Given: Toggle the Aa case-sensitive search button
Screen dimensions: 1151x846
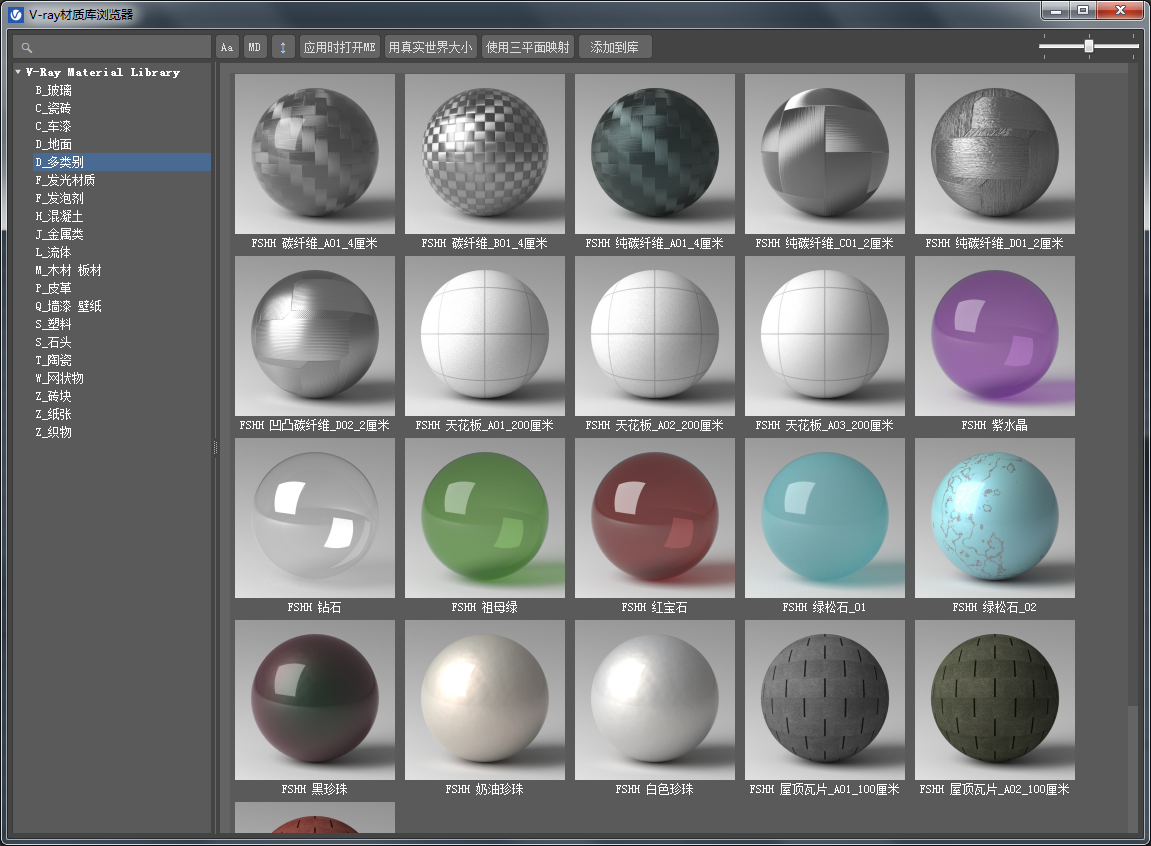Looking at the screenshot, I should pos(227,48).
